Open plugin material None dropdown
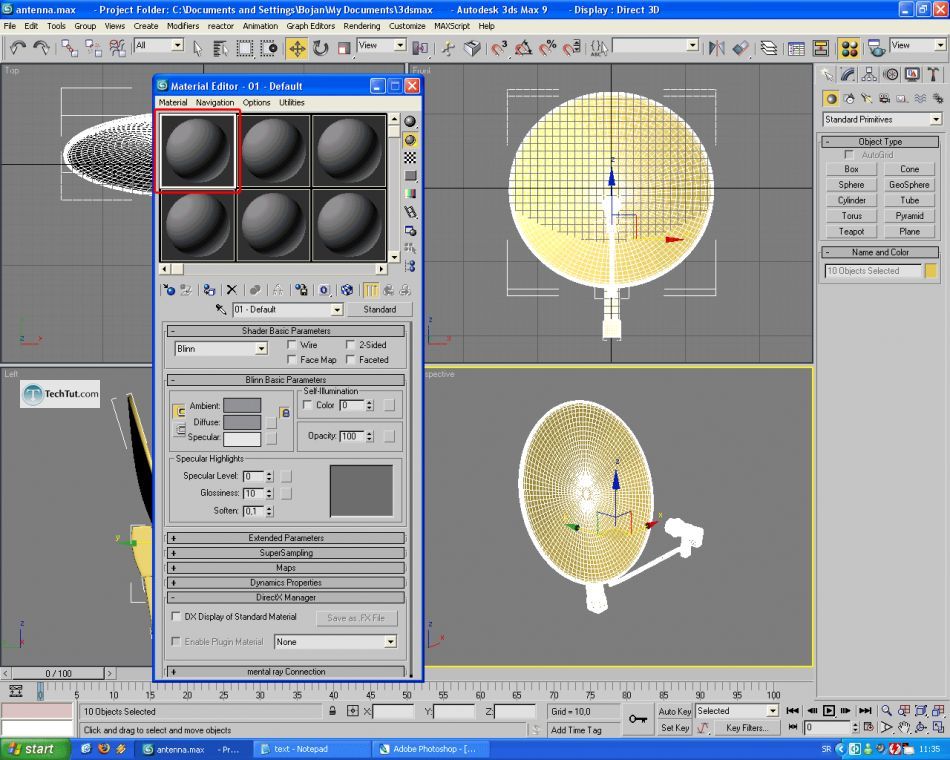 click(335, 642)
